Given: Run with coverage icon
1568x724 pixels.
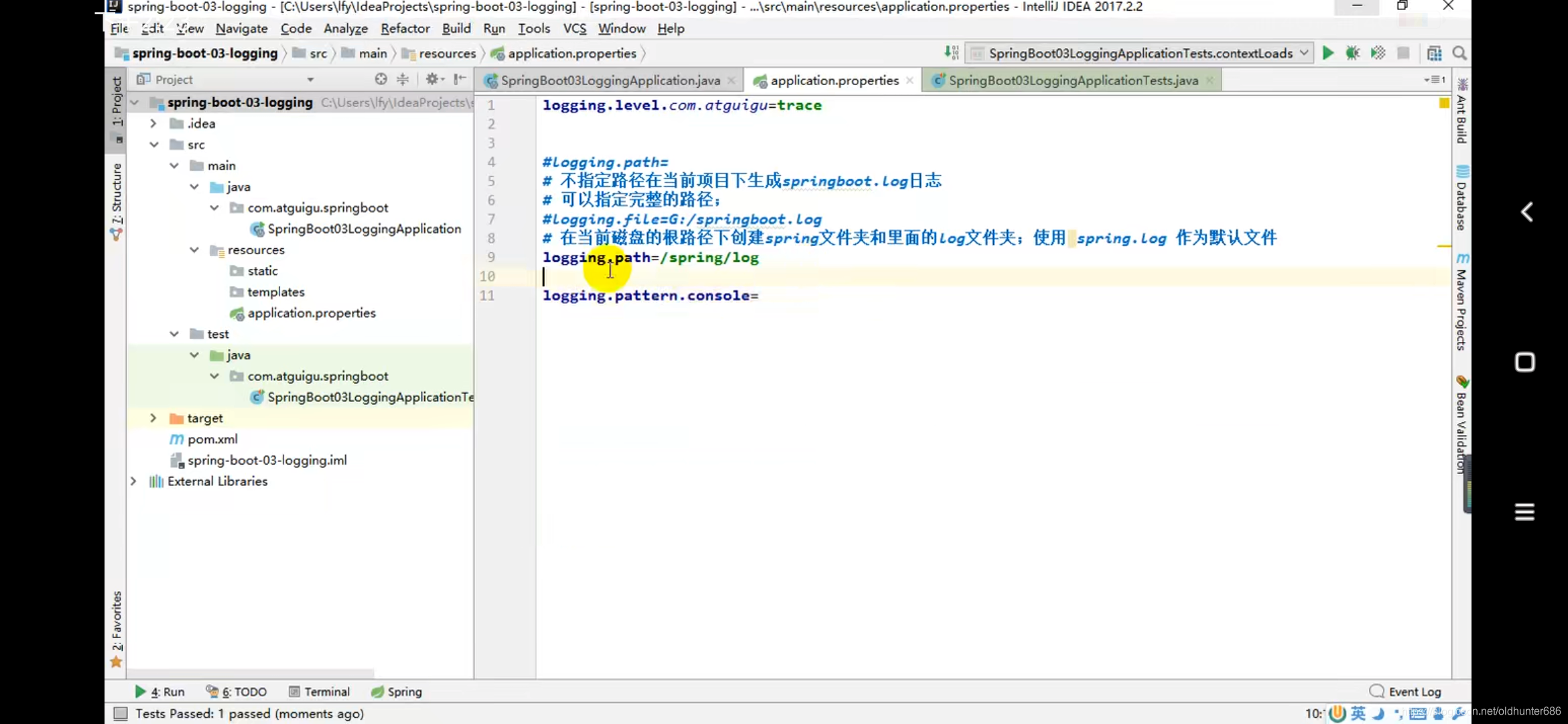Looking at the screenshot, I should click(1378, 53).
